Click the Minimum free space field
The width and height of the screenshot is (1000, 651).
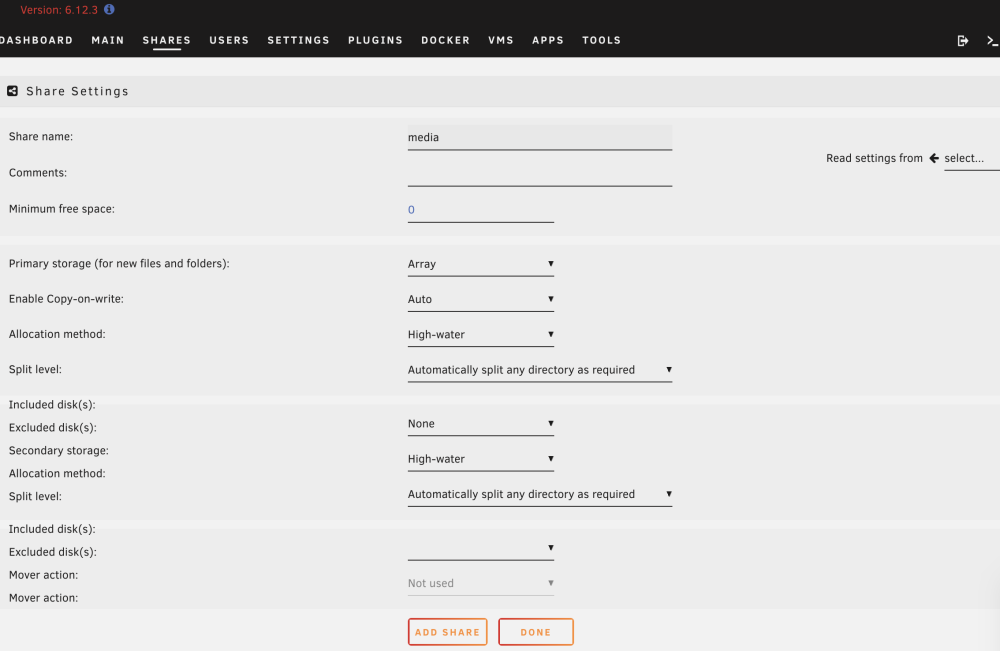coord(480,210)
